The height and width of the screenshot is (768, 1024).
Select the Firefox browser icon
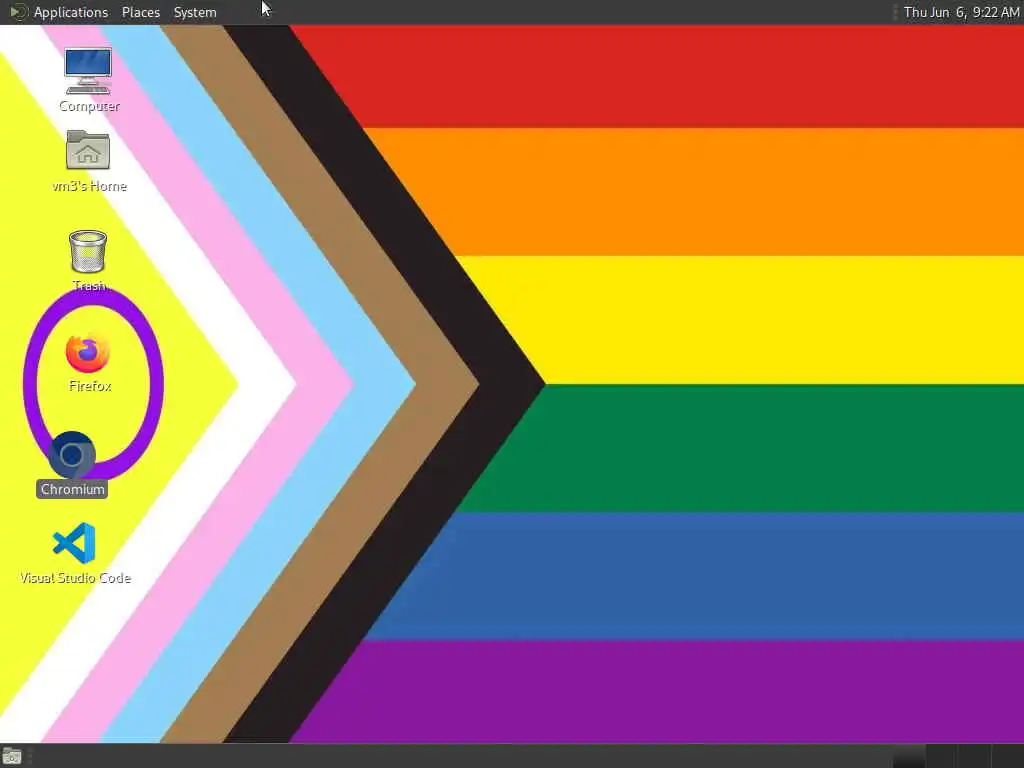pos(88,353)
